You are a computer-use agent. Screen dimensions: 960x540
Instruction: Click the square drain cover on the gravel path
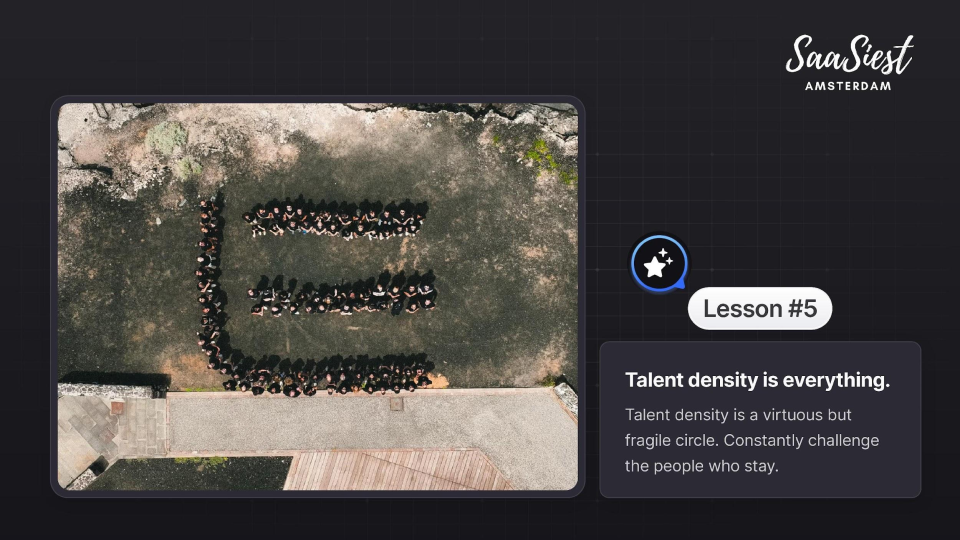pyautogui.click(x=397, y=403)
